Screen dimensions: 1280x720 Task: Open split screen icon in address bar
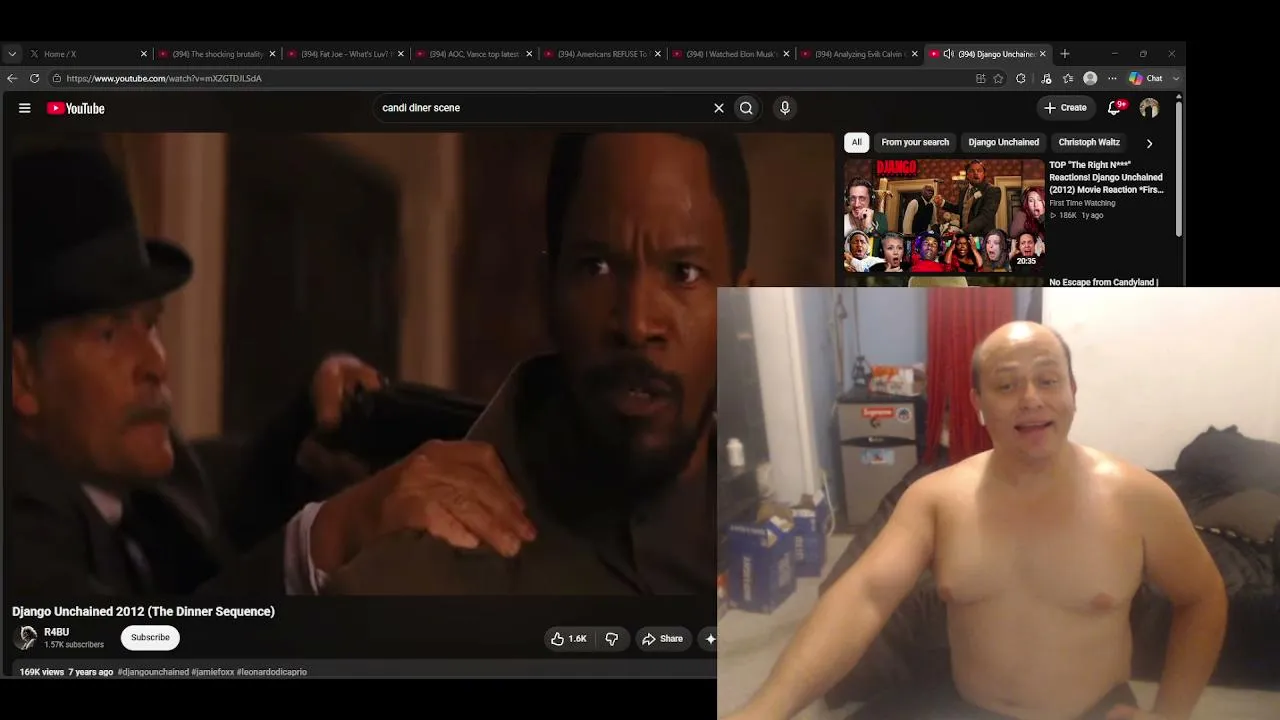pos(980,78)
